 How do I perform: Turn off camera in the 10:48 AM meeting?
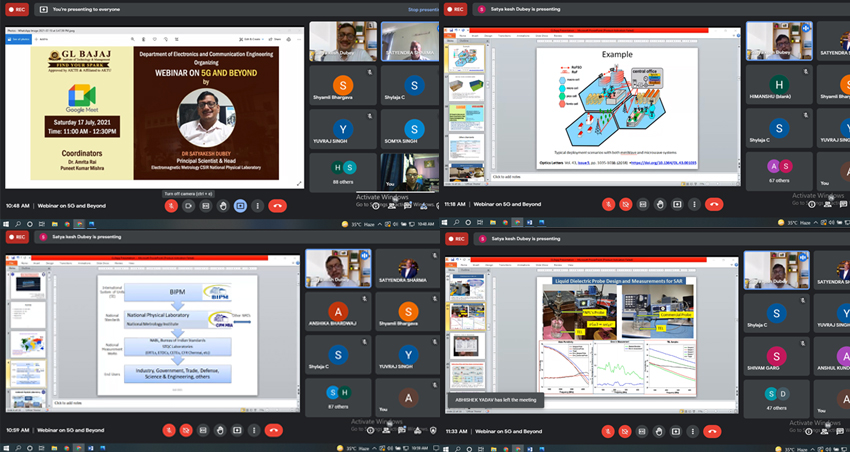point(189,206)
